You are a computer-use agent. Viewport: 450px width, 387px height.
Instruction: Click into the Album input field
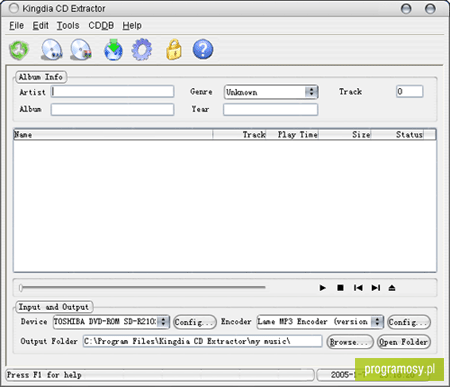112,109
